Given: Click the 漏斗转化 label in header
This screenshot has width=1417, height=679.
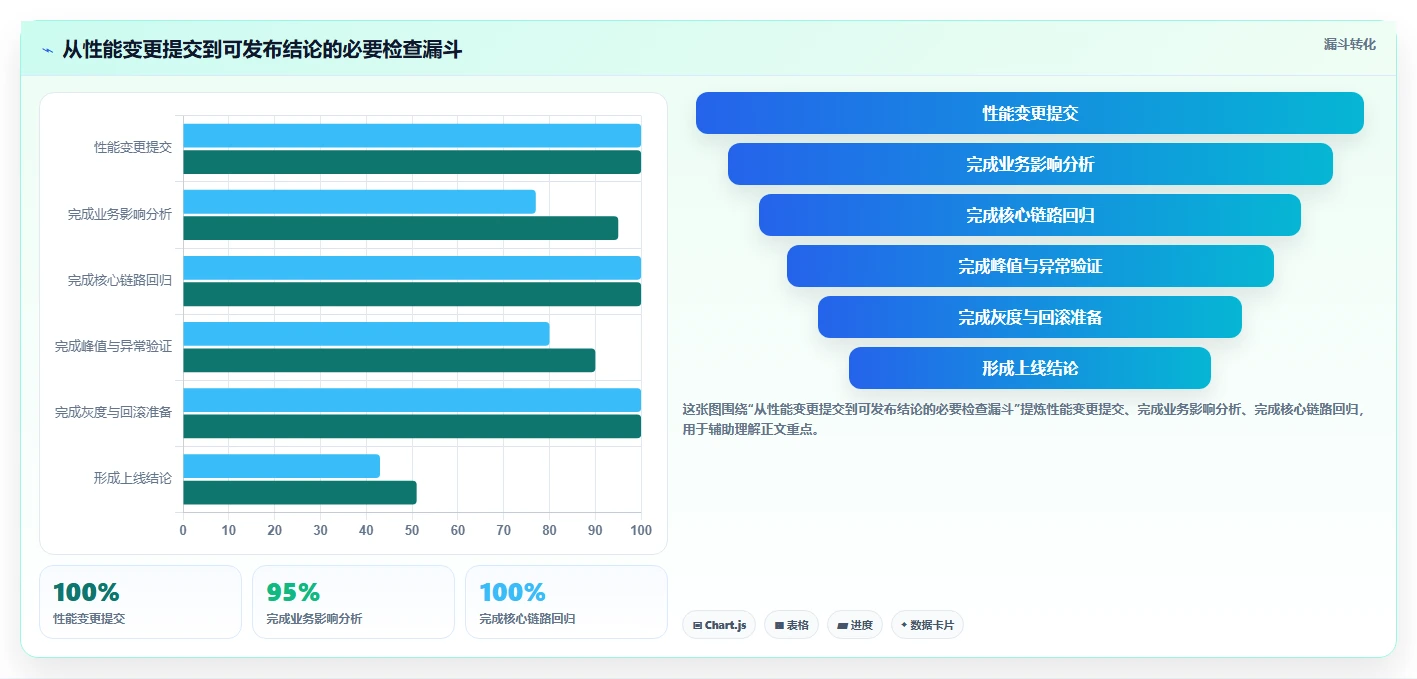Looking at the screenshot, I should (1349, 44).
